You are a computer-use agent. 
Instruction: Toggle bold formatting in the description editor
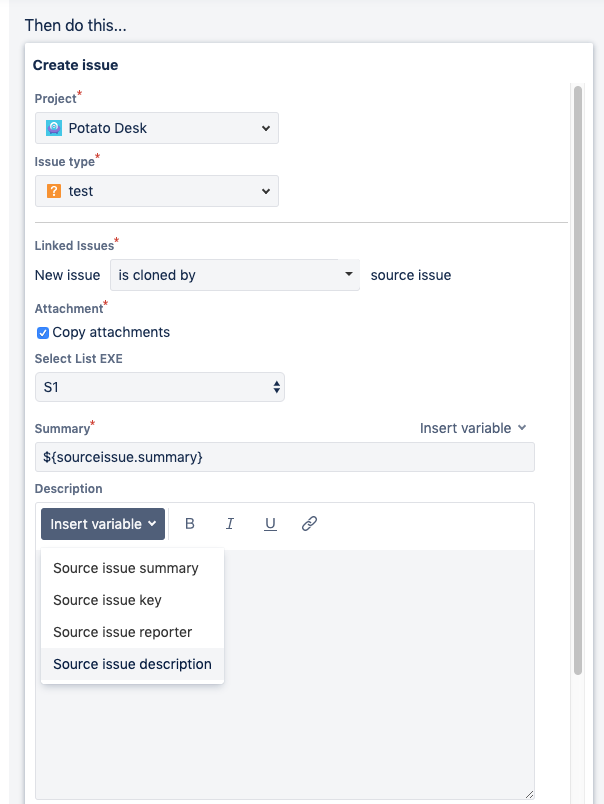coord(190,523)
